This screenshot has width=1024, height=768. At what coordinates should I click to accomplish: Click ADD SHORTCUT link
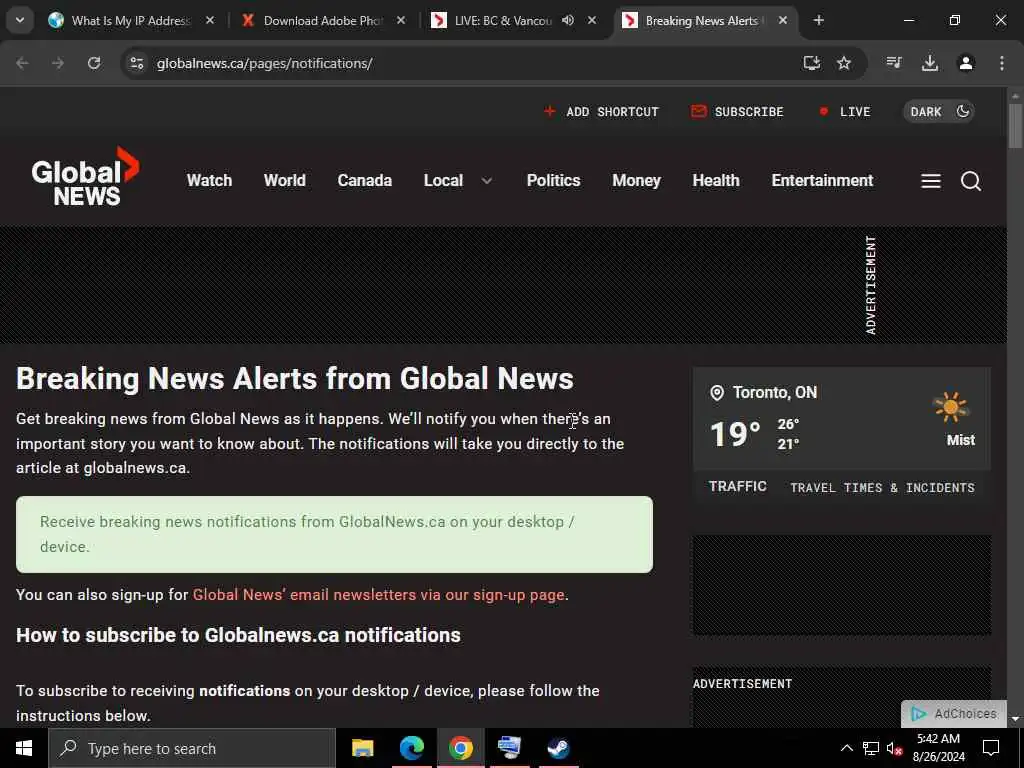click(x=601, y=112)
